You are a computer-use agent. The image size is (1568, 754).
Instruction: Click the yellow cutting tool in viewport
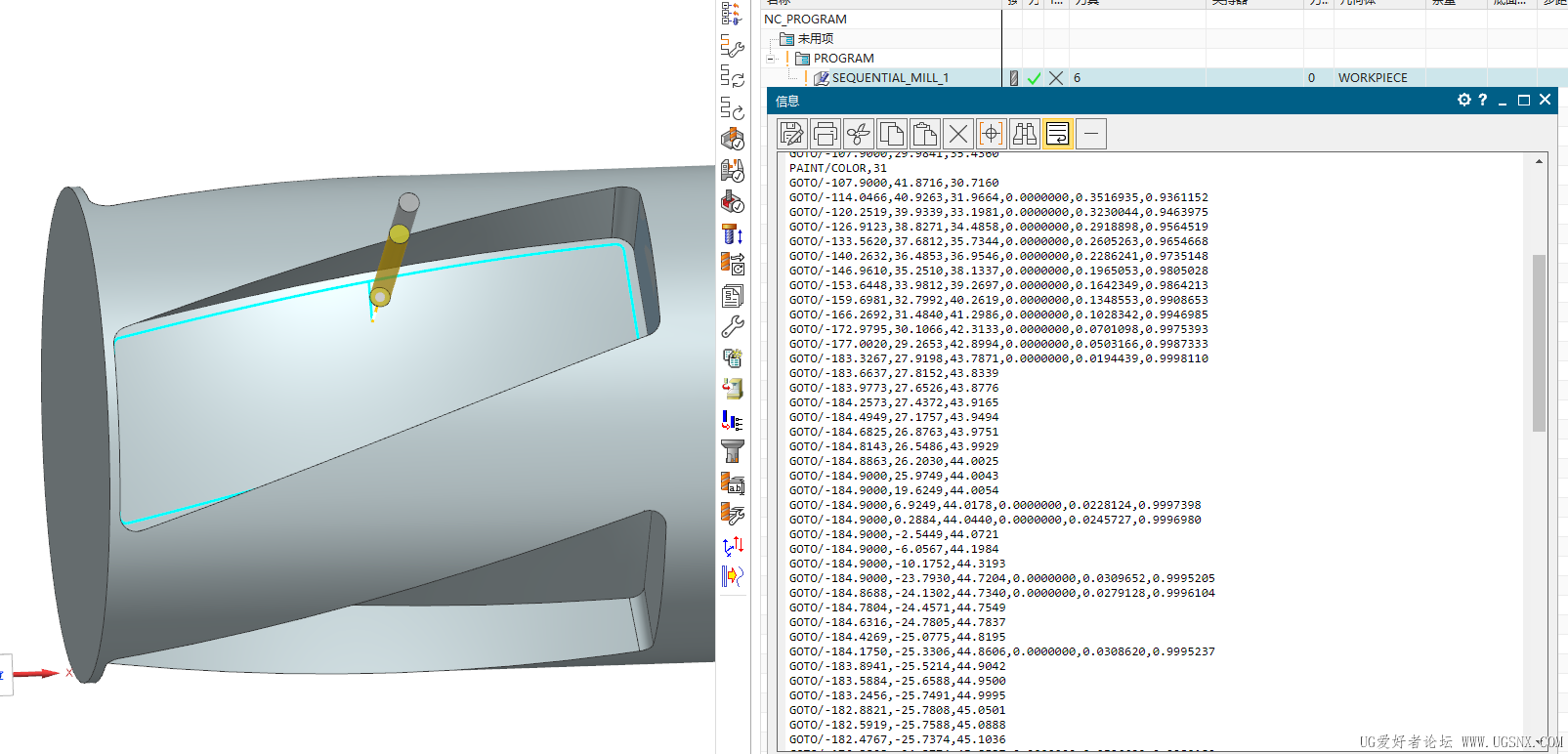pyautogui.click(x=389, y=266)
